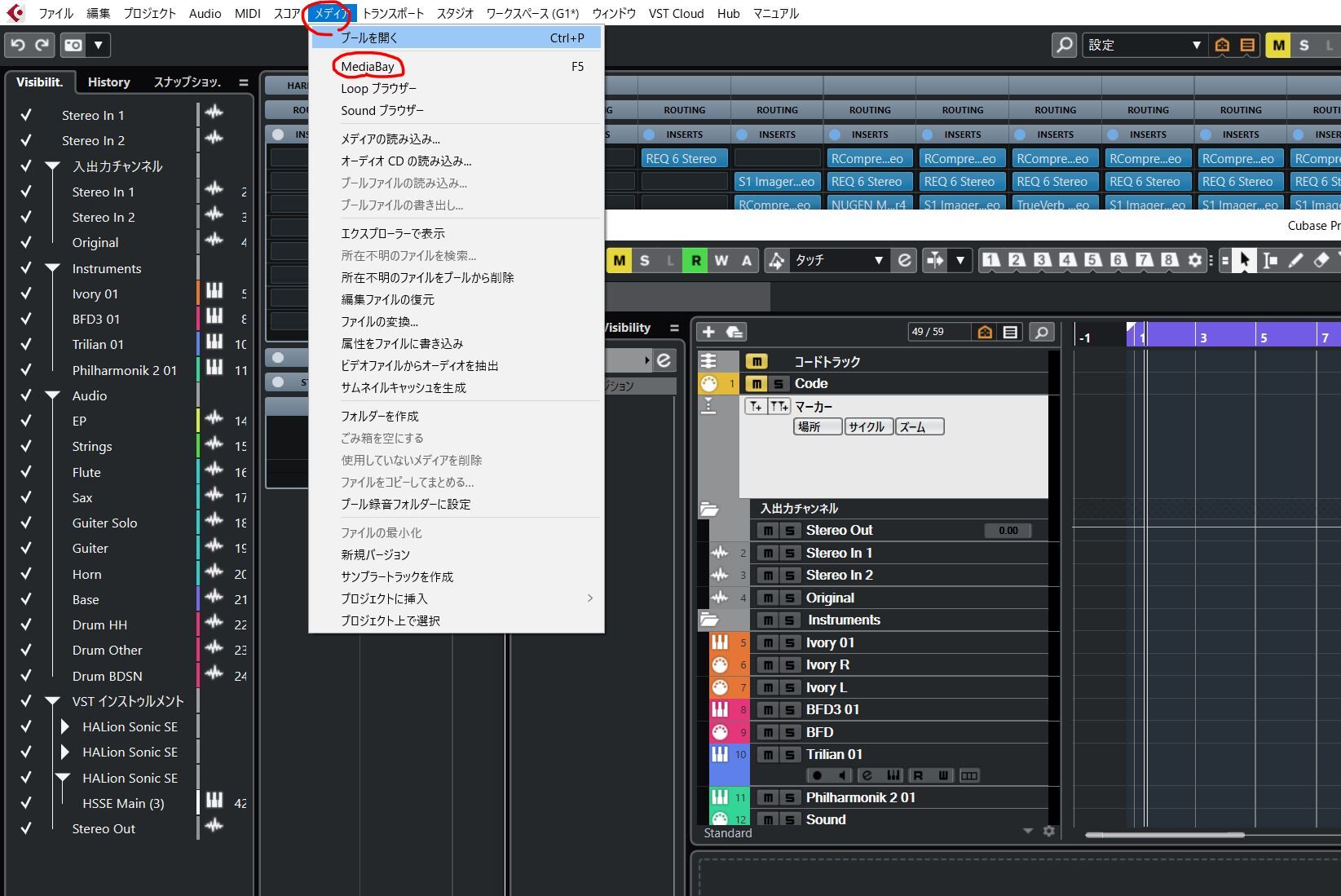Open the auto-scroll settings dropdown arrow
The height and width of the screenshot is (896, 1341).
(x=960, y=260)
